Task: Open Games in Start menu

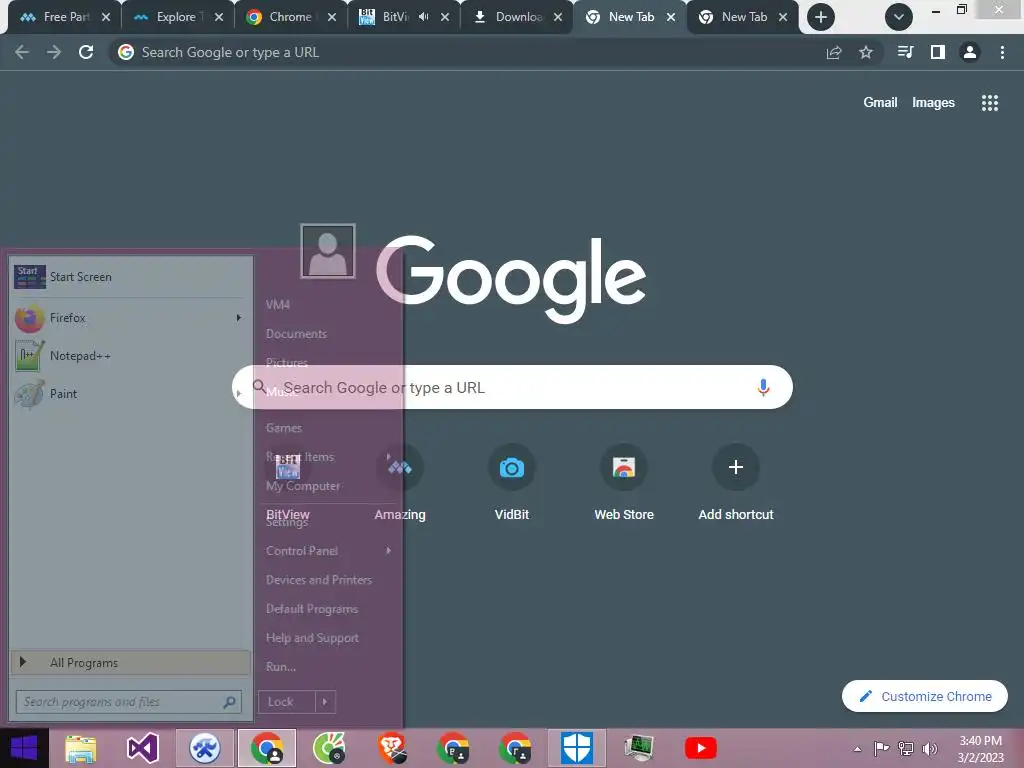Action: click(283, 428)
